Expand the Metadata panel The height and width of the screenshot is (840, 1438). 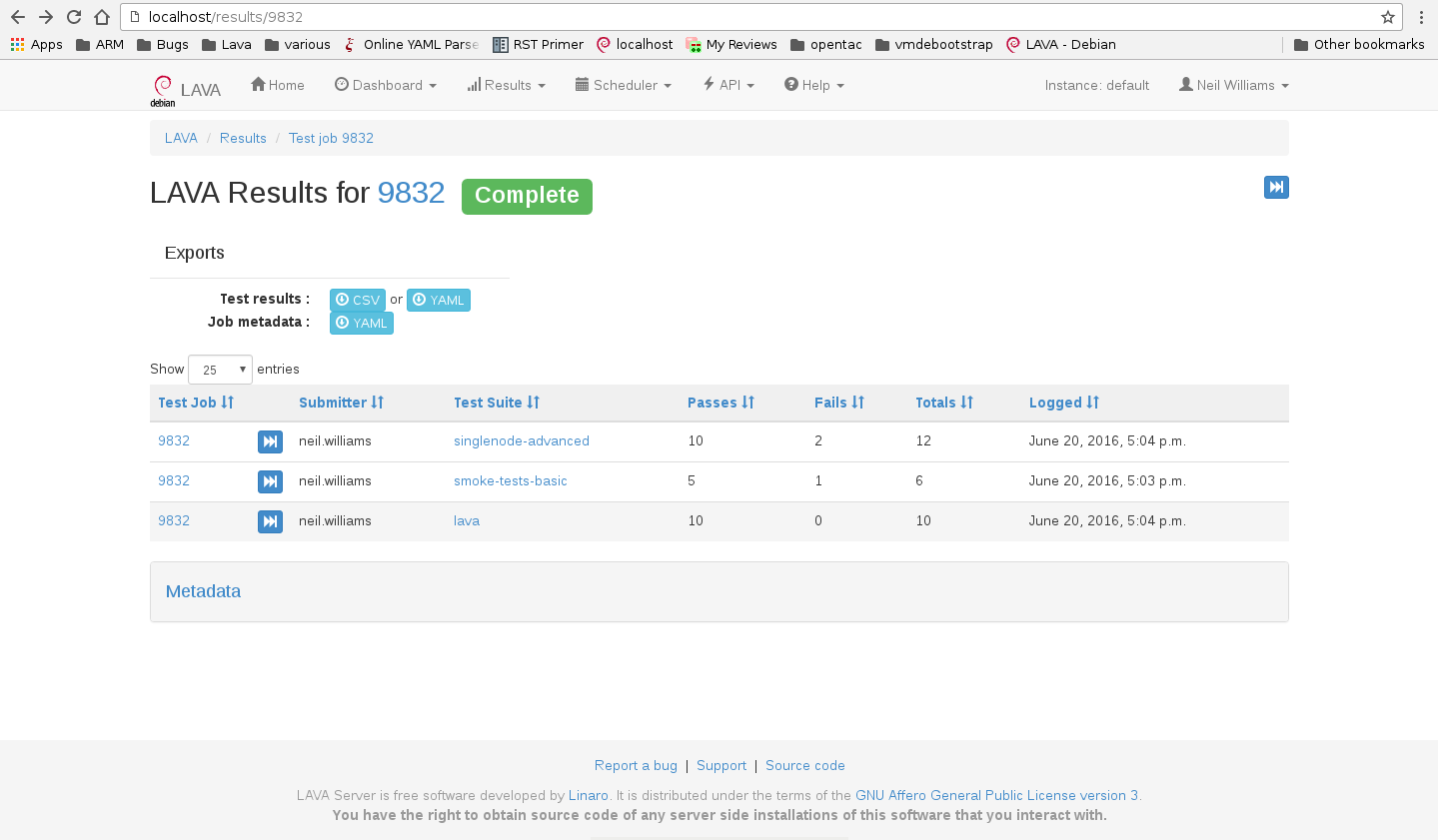pyautogui.click(x=203, y=591)
